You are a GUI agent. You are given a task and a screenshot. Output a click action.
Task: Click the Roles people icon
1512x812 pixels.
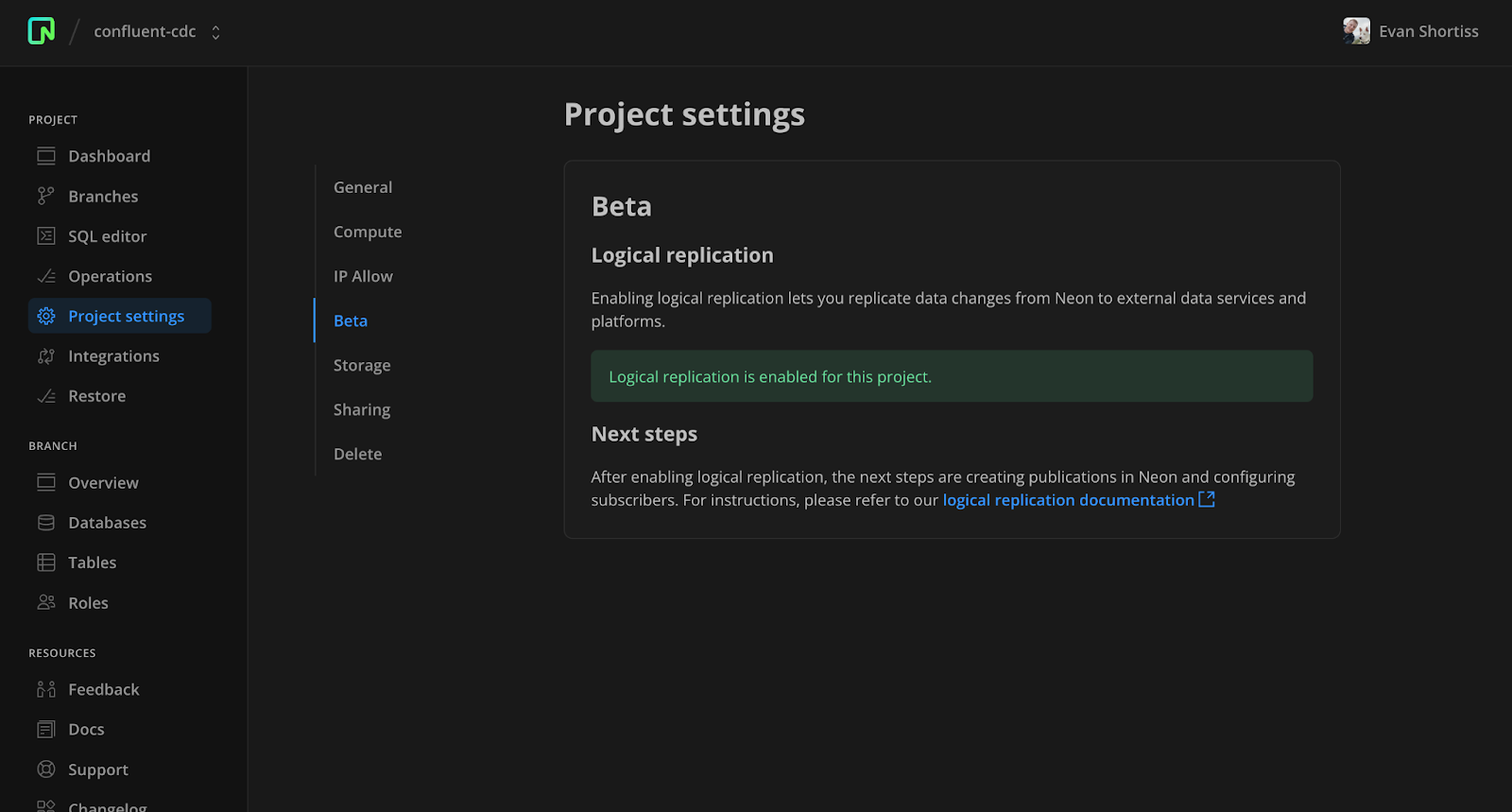(x=46, y=602)
